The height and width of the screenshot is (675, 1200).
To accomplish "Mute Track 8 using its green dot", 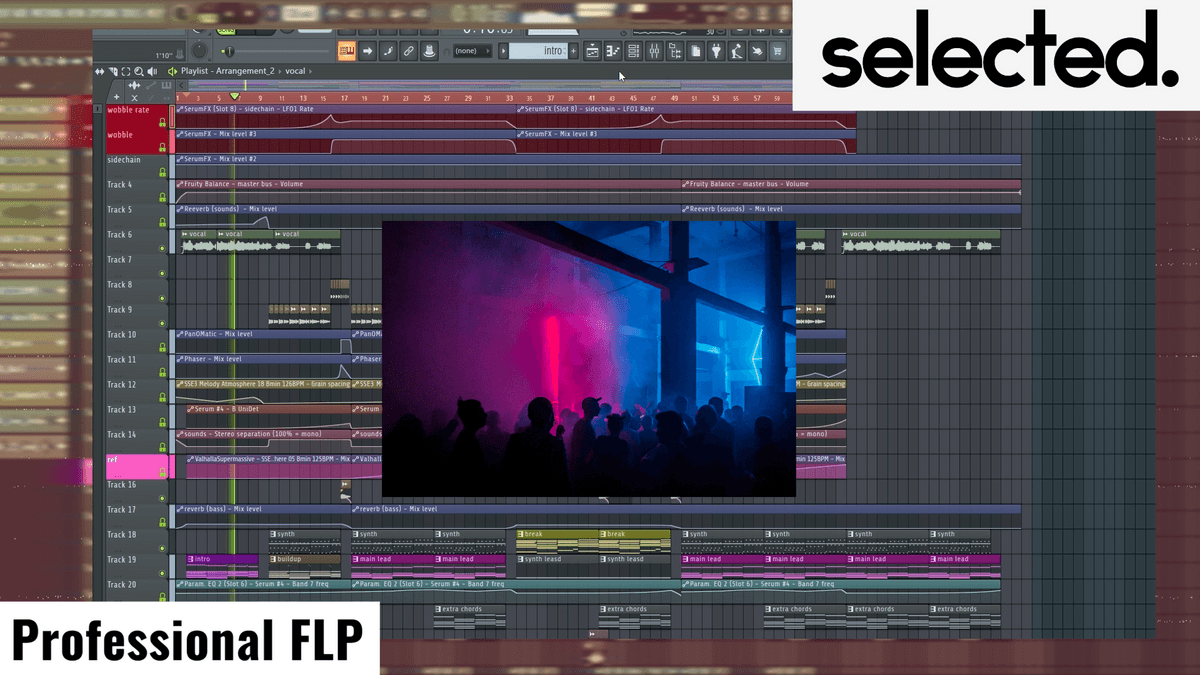I will (x=162, y=297).
